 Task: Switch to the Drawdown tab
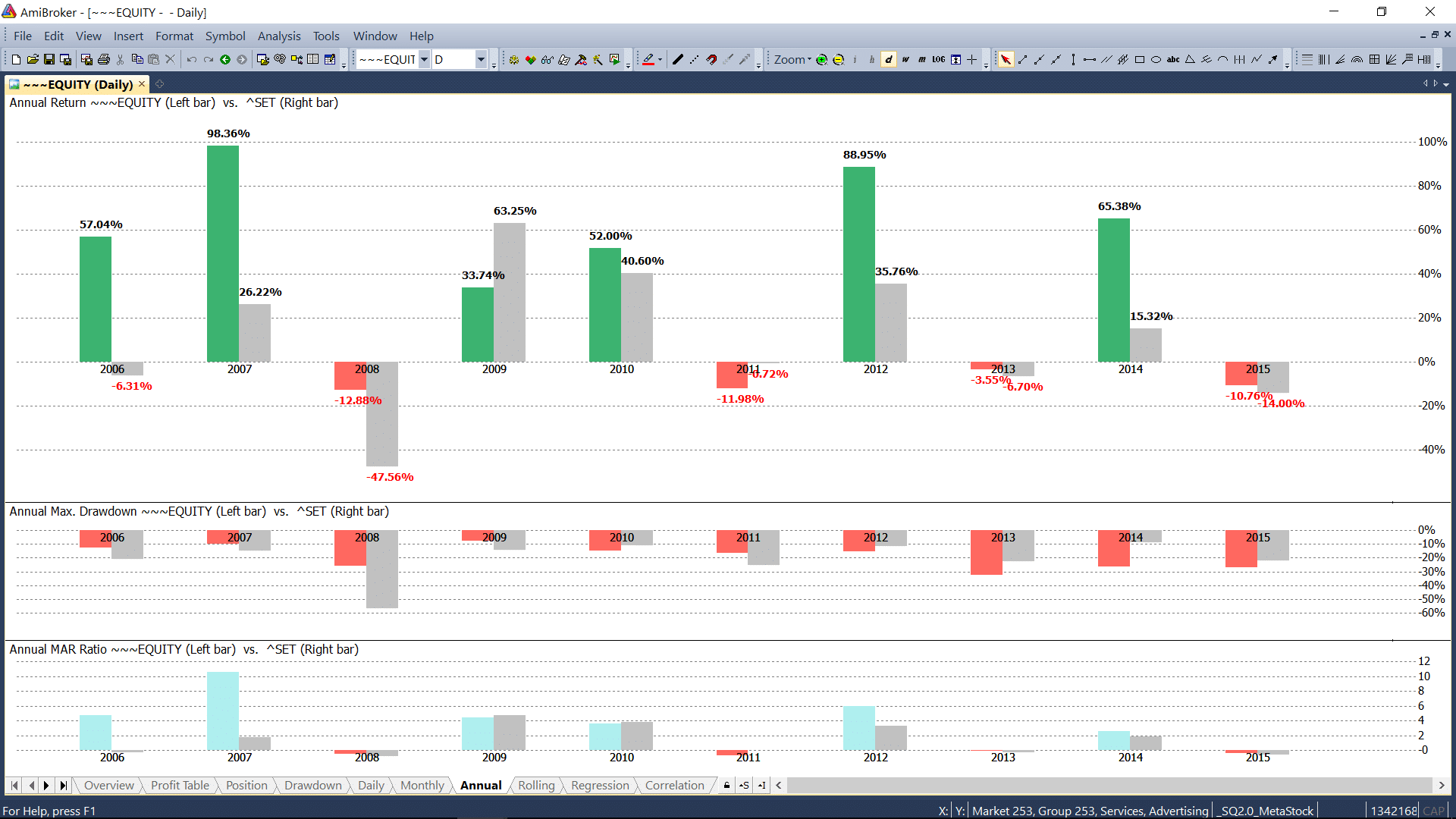[312, 785]
